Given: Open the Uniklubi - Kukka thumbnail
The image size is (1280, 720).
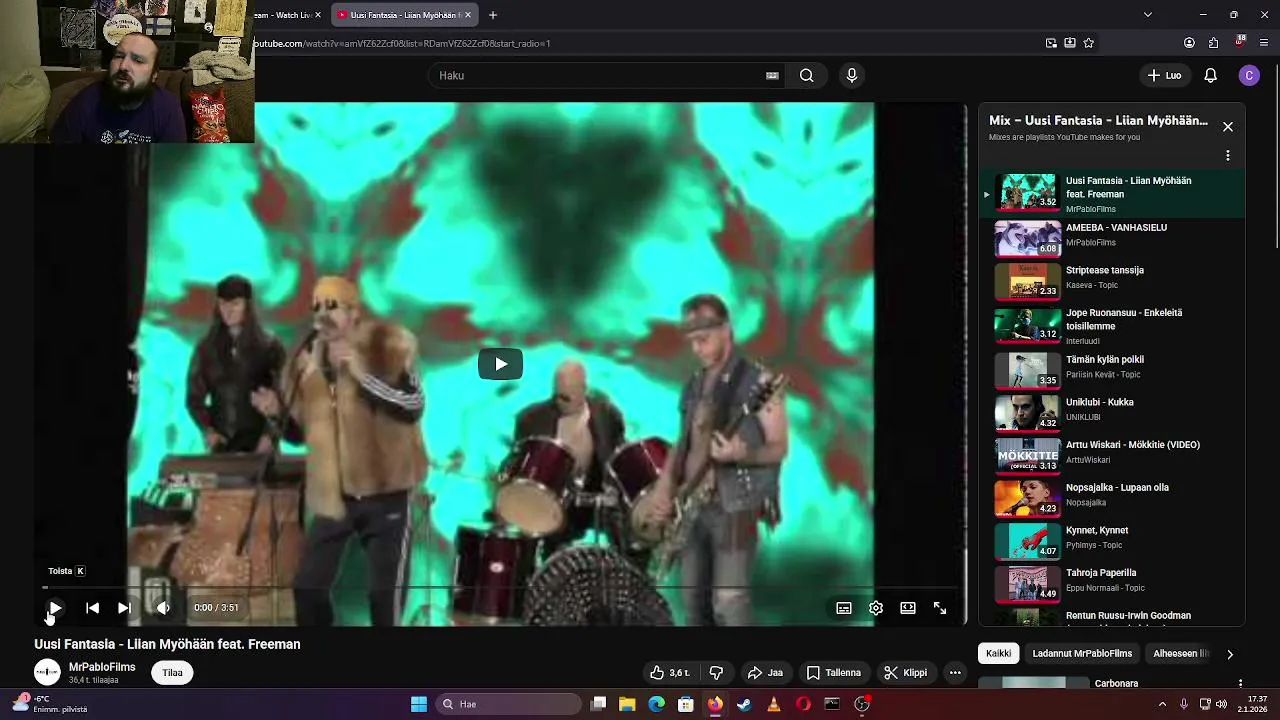Looking at the screenshot, I should pyautogui.click(x=1027, y=411).
